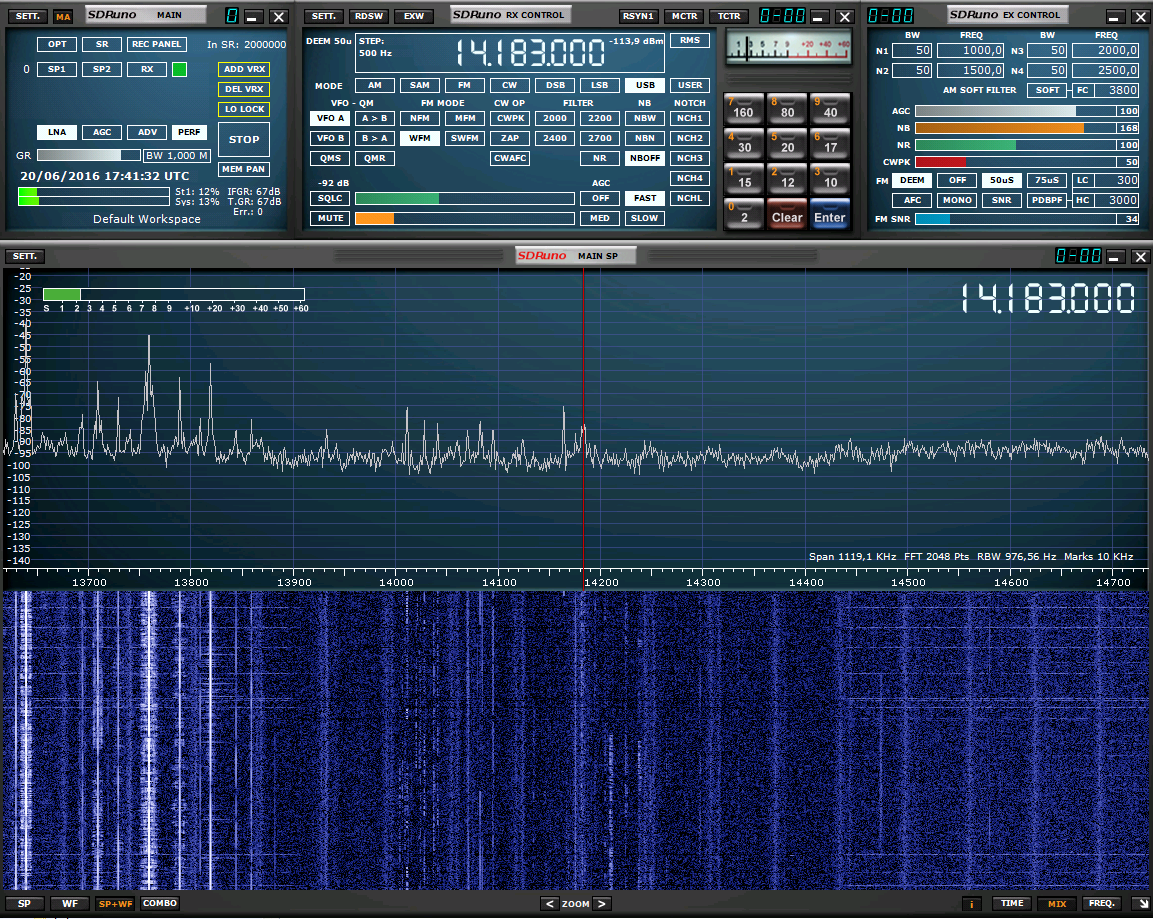Image resolution: width=1153 pixels, height=919 pixels.
Task: Click MEM PAN button
Action: pos(244,169)
